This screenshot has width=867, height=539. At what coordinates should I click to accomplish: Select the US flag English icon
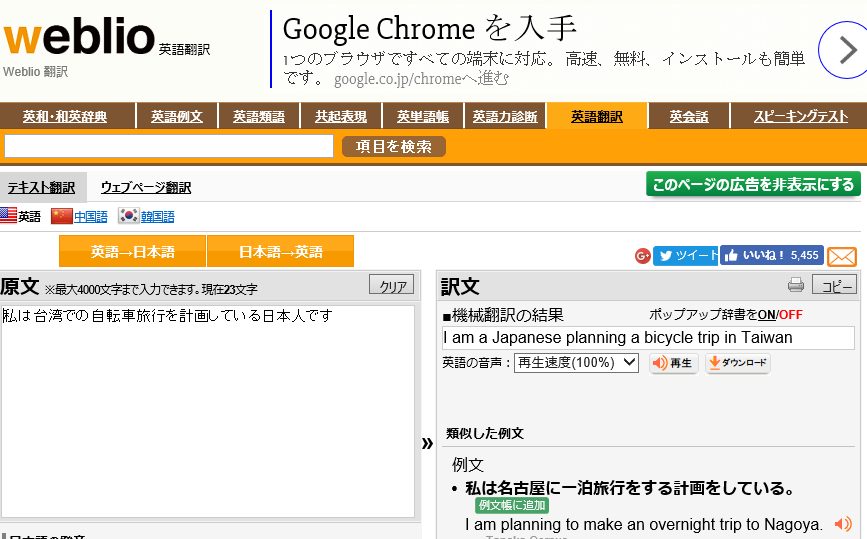point(8,216)
